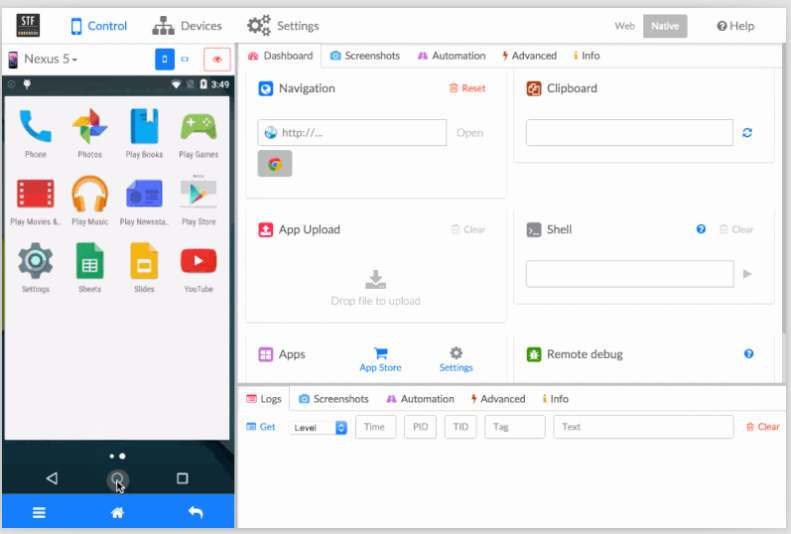Switch to top Info tab
Viewport: 791px width, 534px height.
587,56
